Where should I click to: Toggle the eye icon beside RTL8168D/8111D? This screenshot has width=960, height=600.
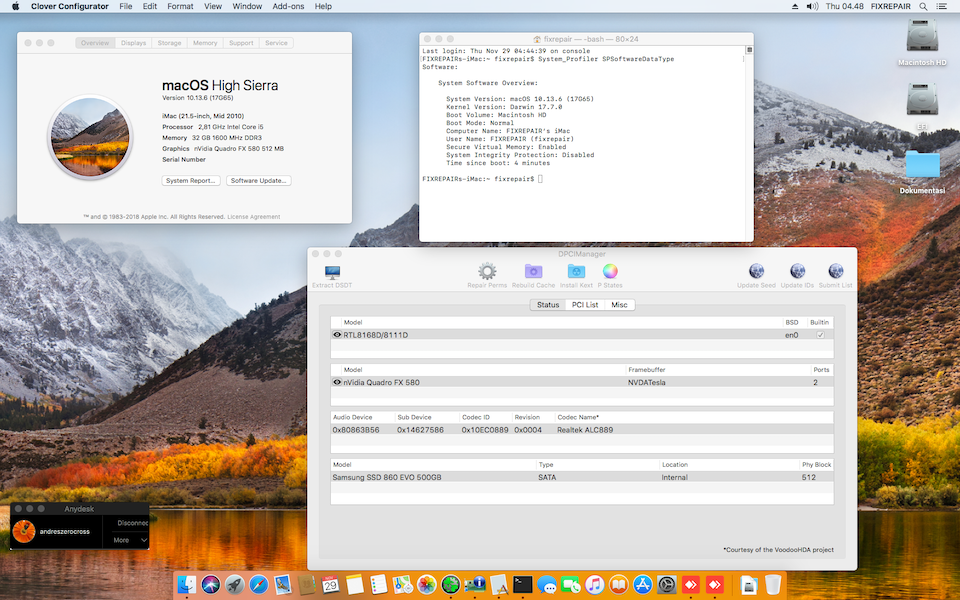point(337,335)
